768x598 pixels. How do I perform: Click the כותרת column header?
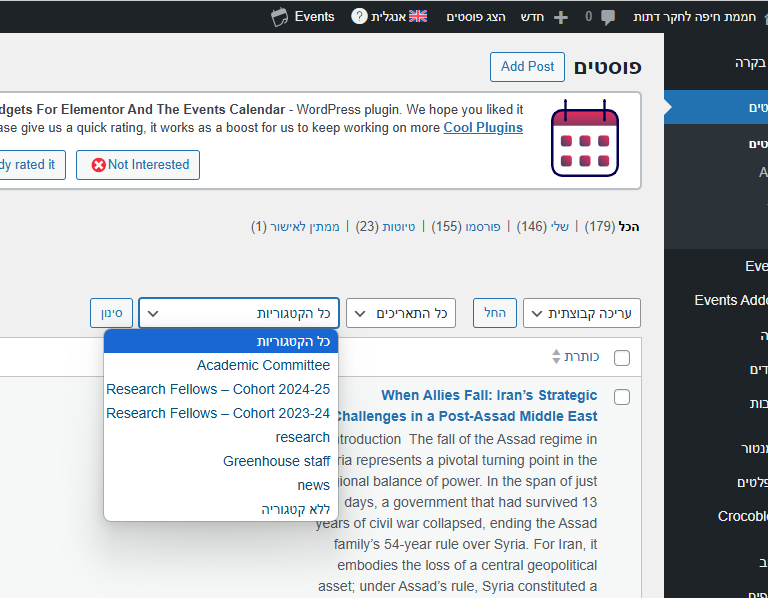[x=581, y=357]
